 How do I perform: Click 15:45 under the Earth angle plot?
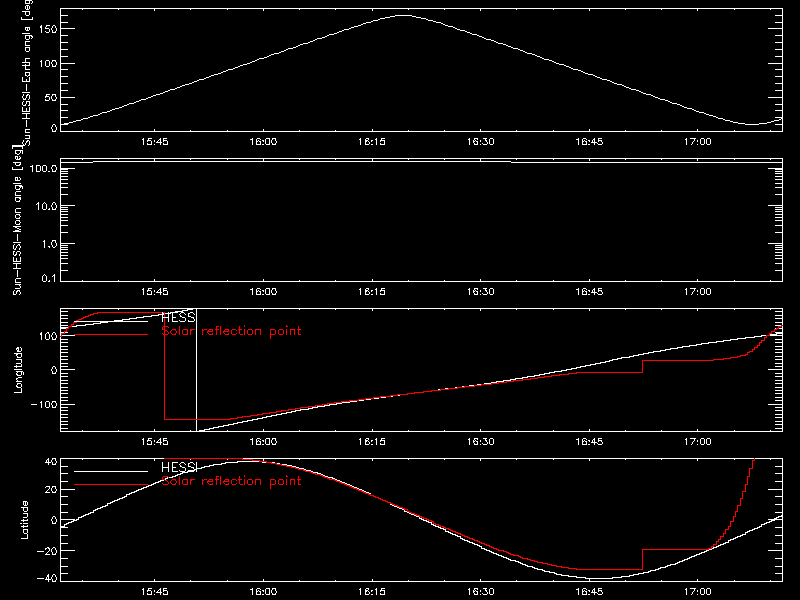(155, 142)
